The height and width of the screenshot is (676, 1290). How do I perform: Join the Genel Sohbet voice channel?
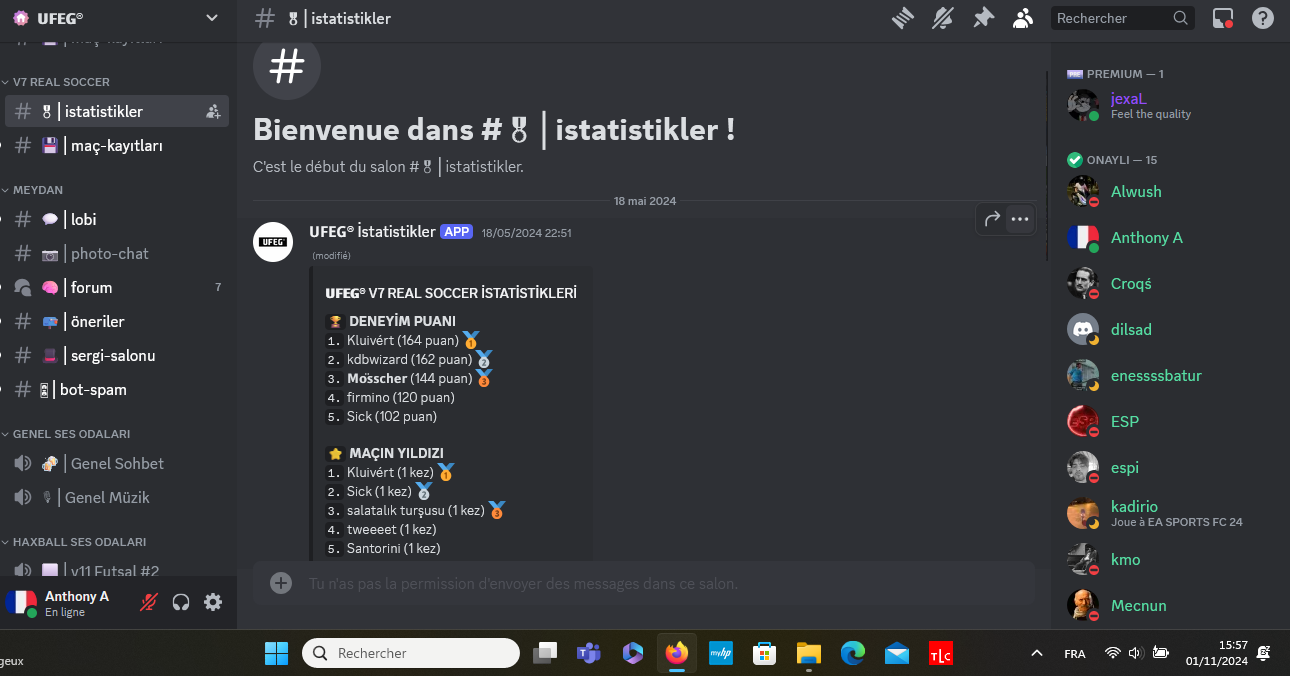[x=117, y=464]
